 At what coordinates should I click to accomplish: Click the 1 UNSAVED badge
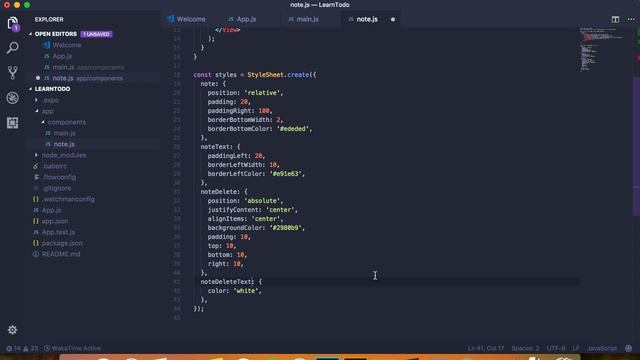[96, 34]
